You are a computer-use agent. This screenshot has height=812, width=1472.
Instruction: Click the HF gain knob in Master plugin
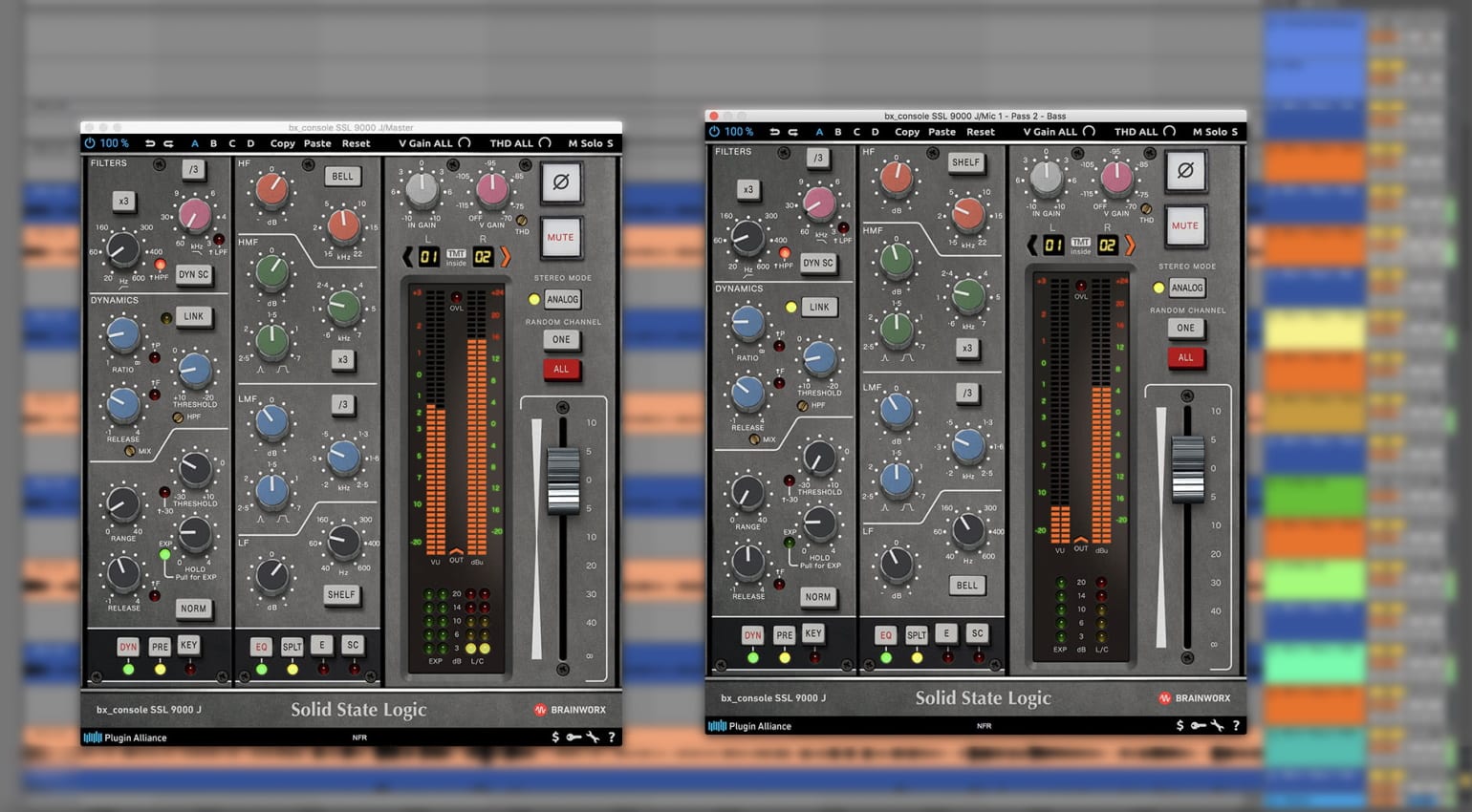pos(271,189)
